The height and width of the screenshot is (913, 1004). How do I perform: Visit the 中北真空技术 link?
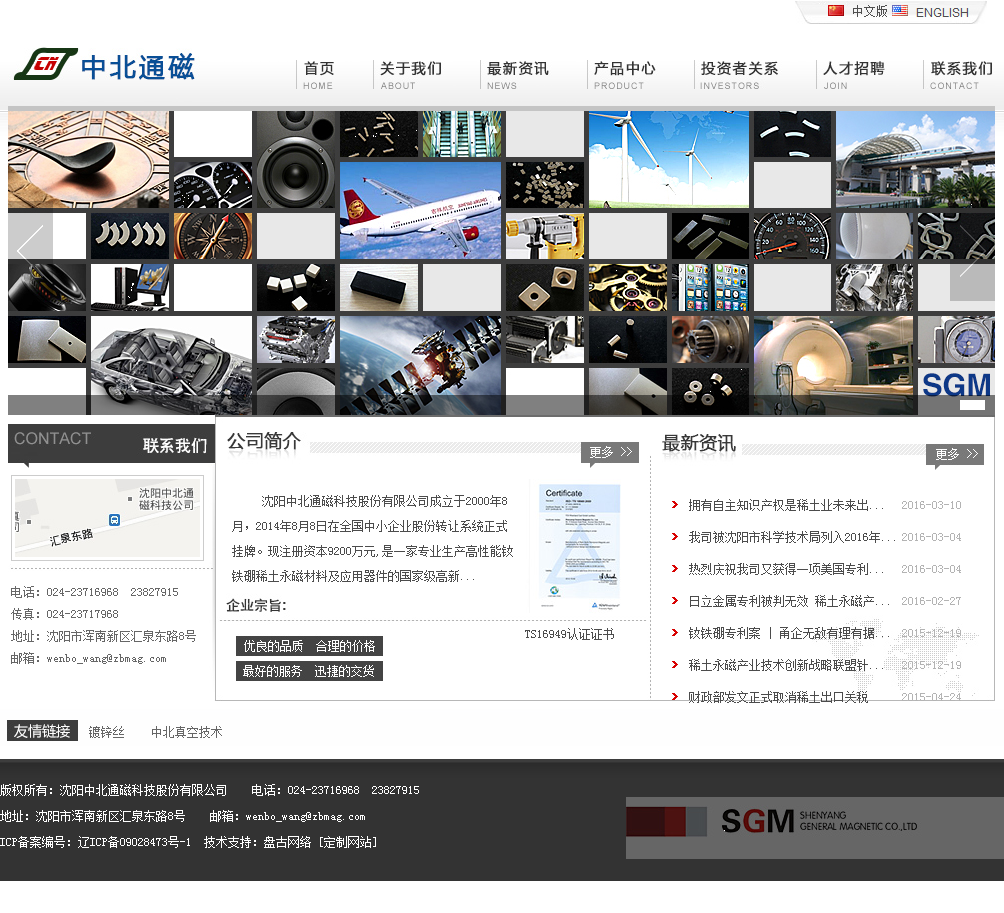(x=187, y=733)
